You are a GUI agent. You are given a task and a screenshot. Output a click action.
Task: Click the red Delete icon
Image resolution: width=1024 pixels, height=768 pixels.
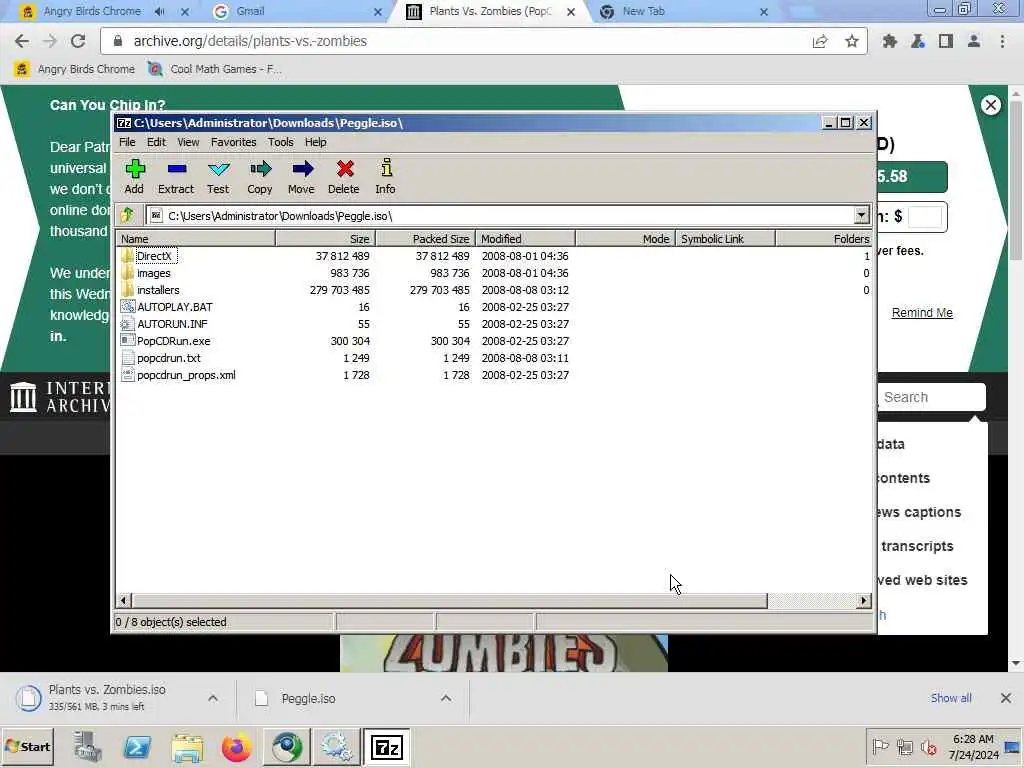point(344,176)
